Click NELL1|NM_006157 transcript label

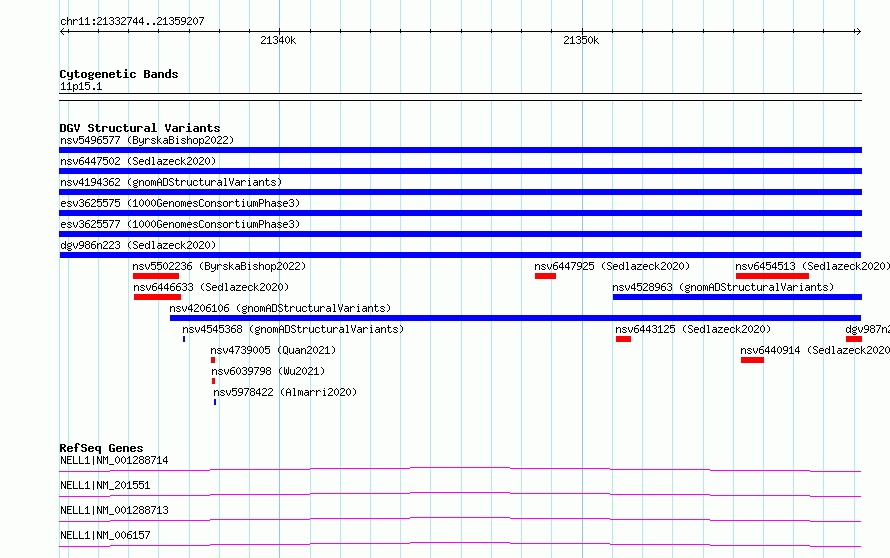tap(105, 535)
